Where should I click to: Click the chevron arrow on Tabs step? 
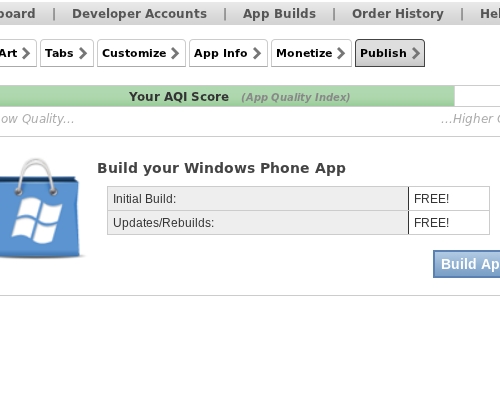(x=83, y=53)
